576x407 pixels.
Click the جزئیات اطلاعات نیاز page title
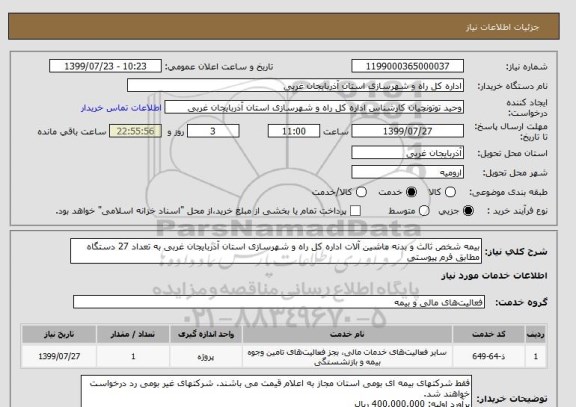tap(502, 28)
